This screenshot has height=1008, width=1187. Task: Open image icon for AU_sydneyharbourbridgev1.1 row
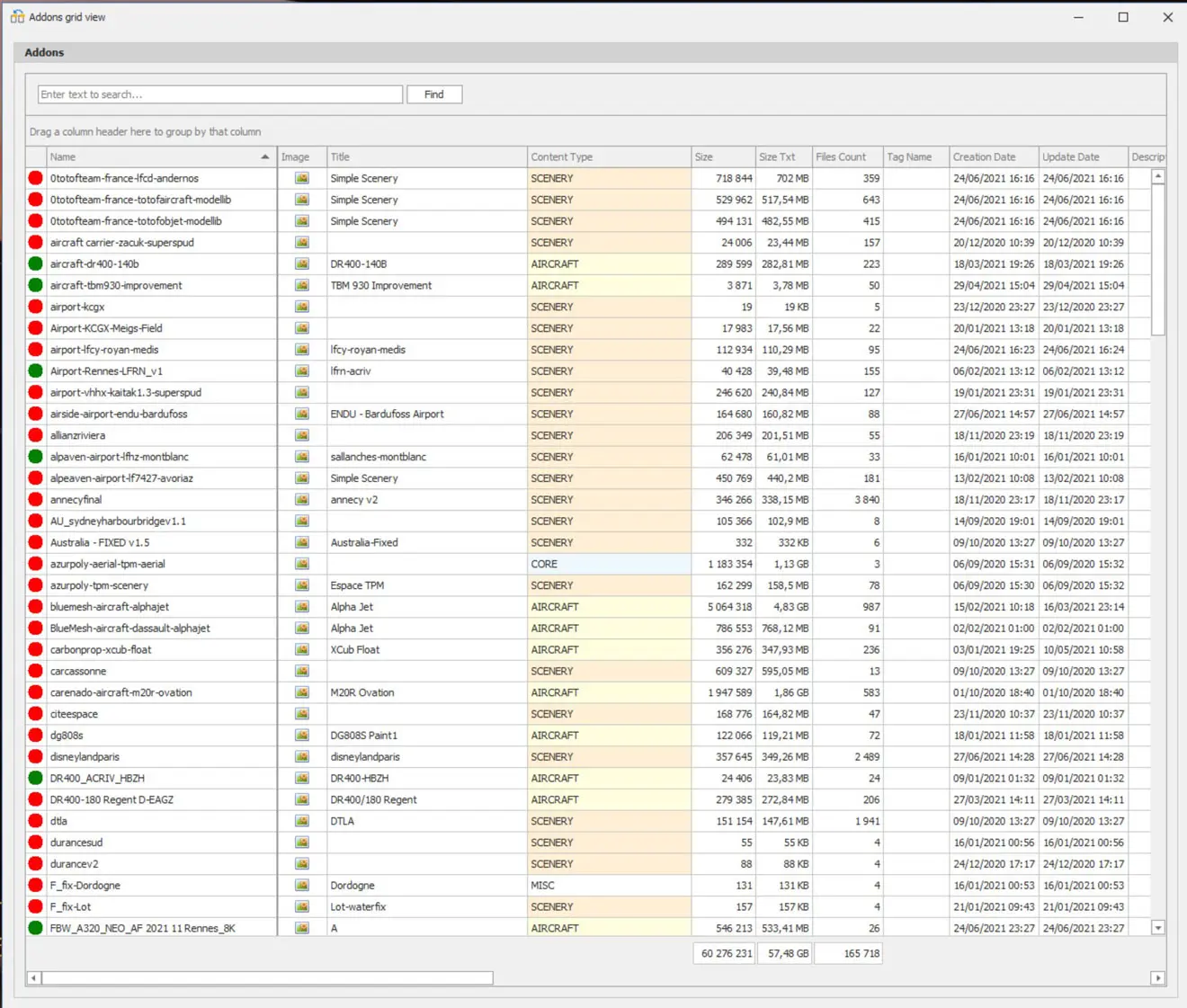click(x=302, y=522)
